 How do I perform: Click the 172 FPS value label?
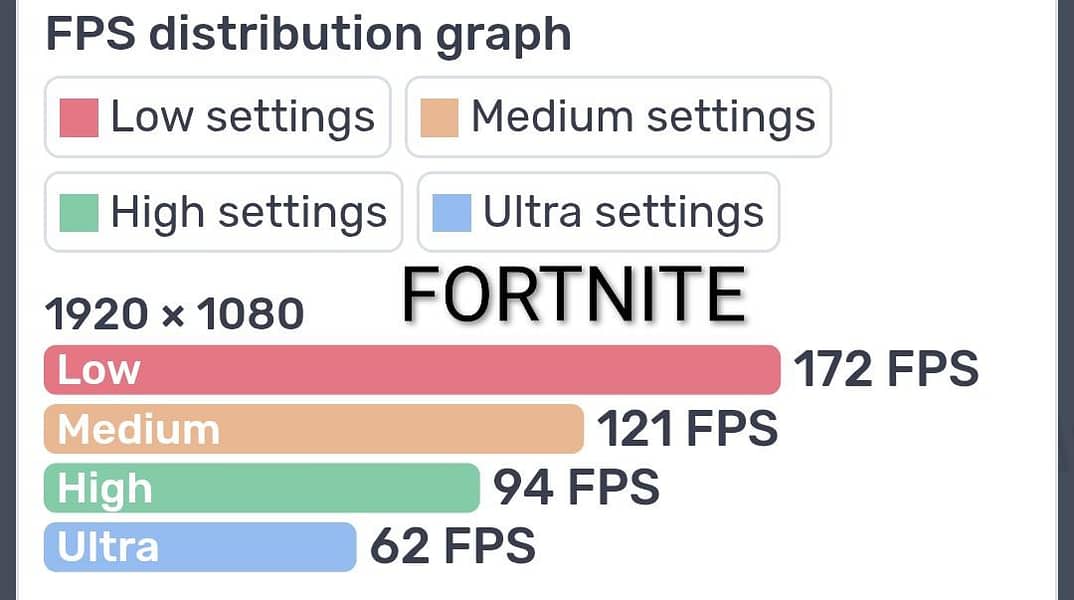[886, 370]
